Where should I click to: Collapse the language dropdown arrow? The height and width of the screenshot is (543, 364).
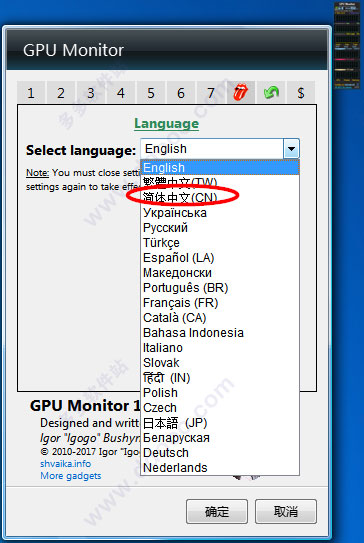291,149
